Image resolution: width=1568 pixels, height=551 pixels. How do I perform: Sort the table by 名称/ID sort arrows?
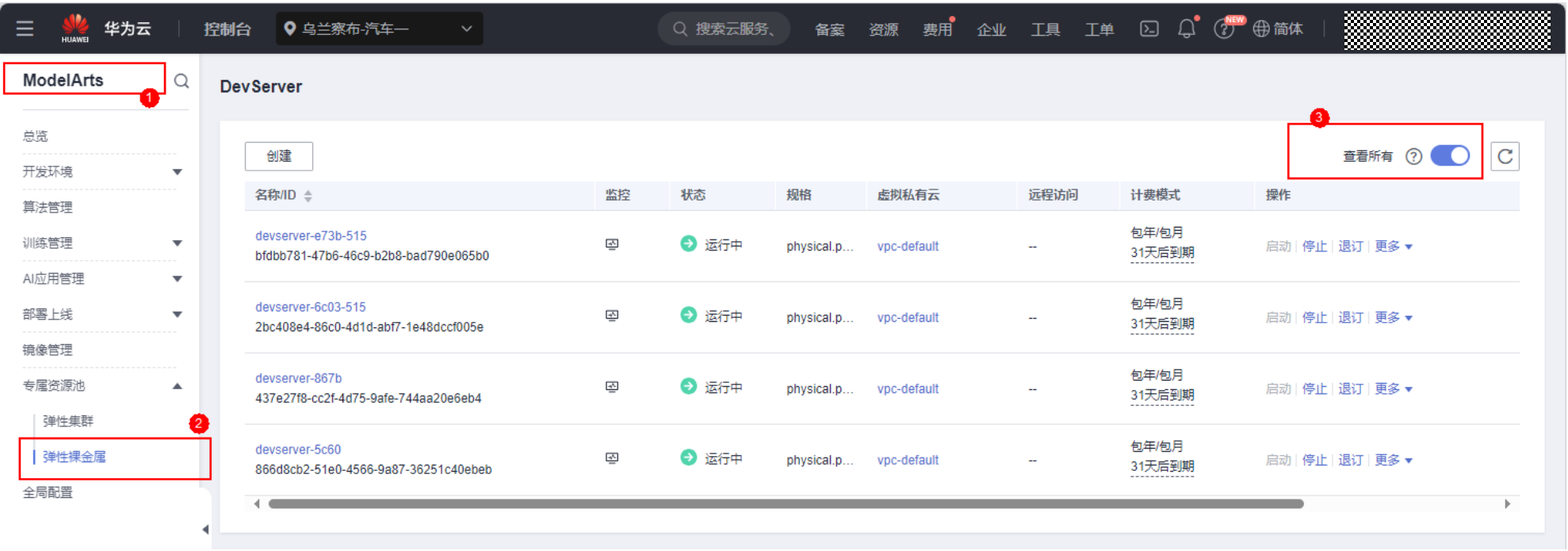[x=308, y=196]
